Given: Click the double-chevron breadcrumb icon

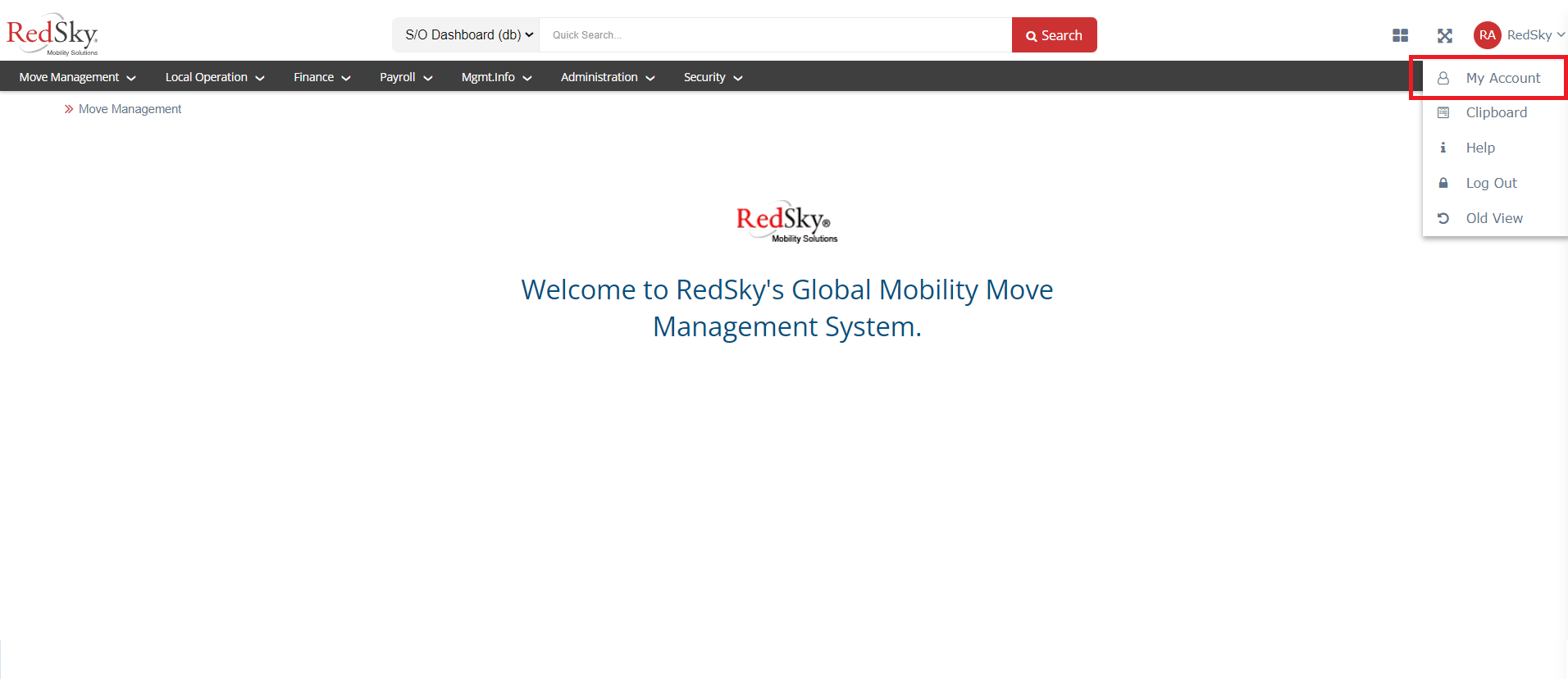Looking at the screenshot, I should pyautogui.click(x=69, y=109).
